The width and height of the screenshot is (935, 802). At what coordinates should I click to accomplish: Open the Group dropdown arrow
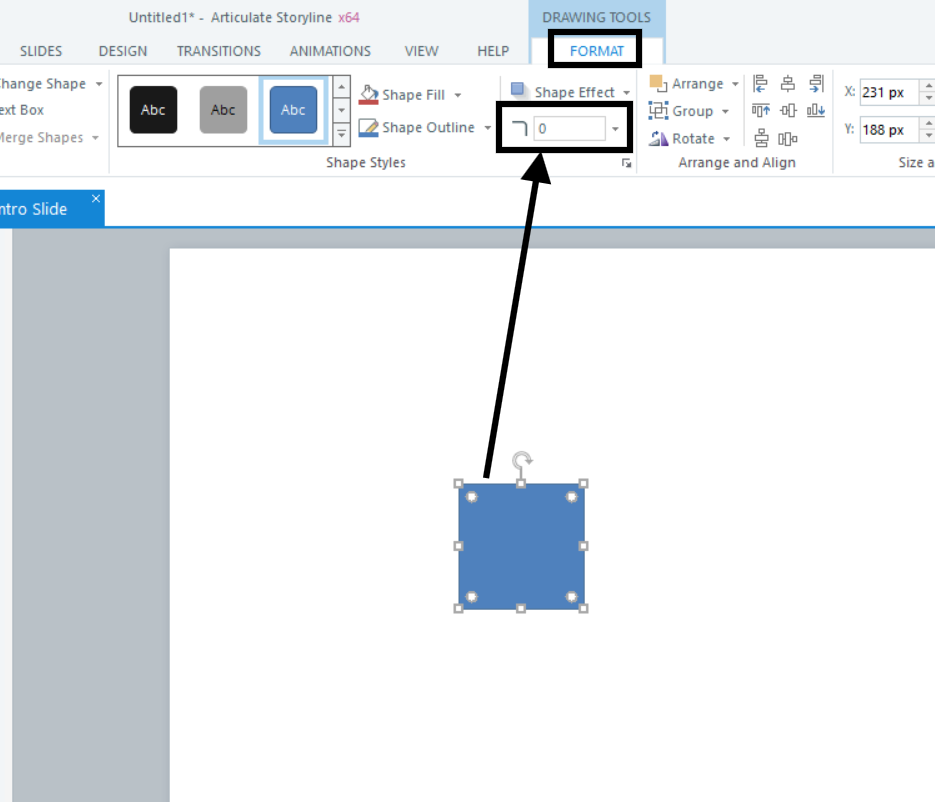725,112
